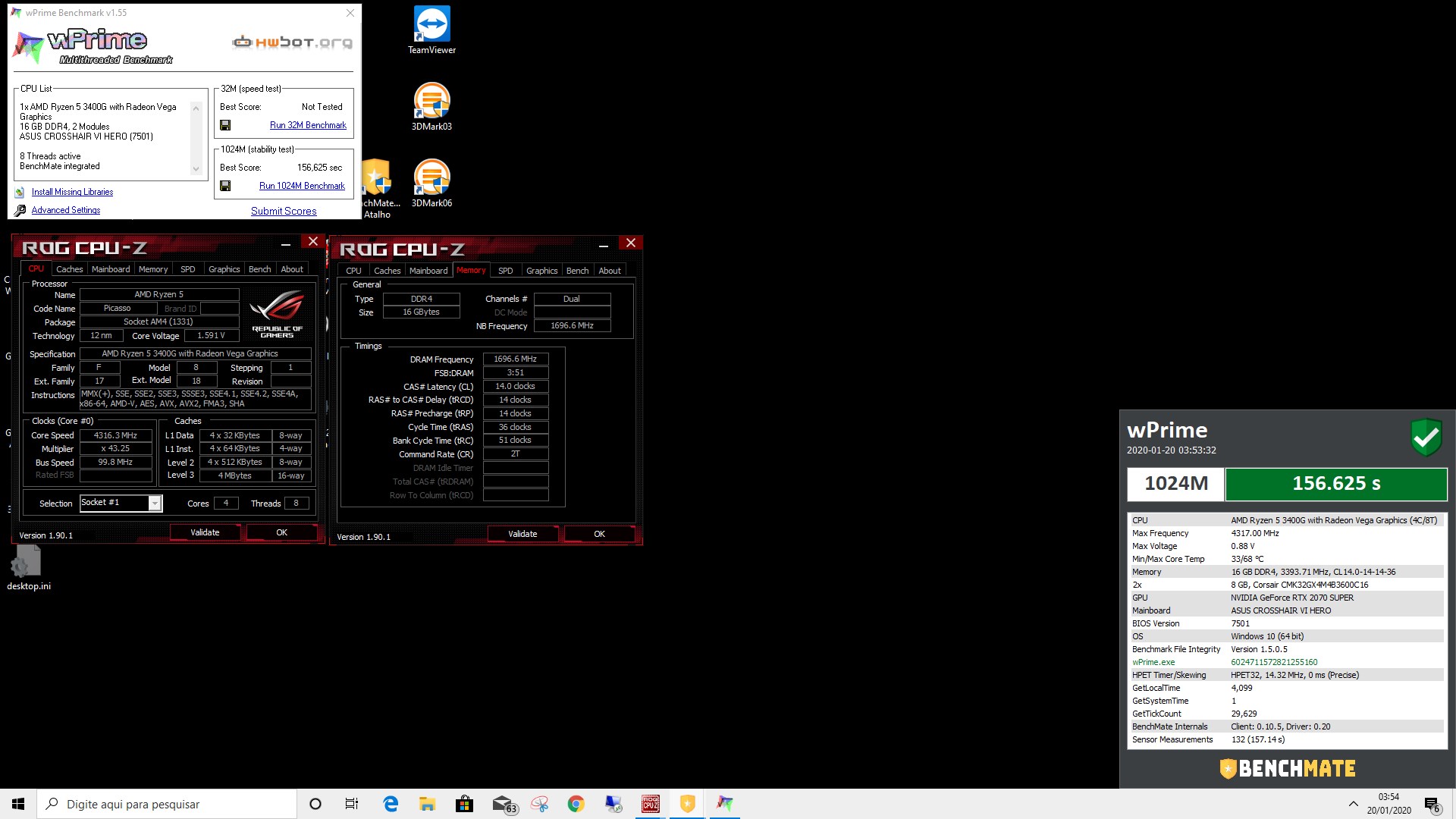Click the hwbot.org logo in wPrime

click(x=292, y=42)
